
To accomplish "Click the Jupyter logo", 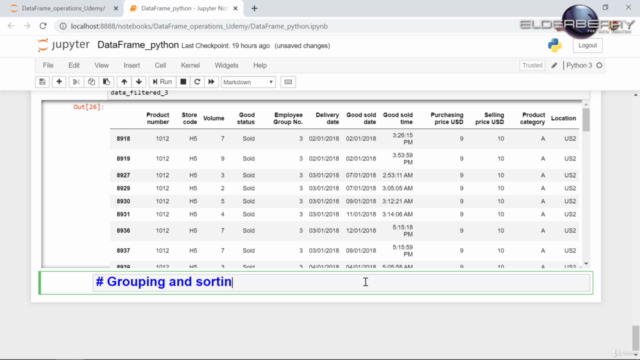I will click(x=64, y=45).
